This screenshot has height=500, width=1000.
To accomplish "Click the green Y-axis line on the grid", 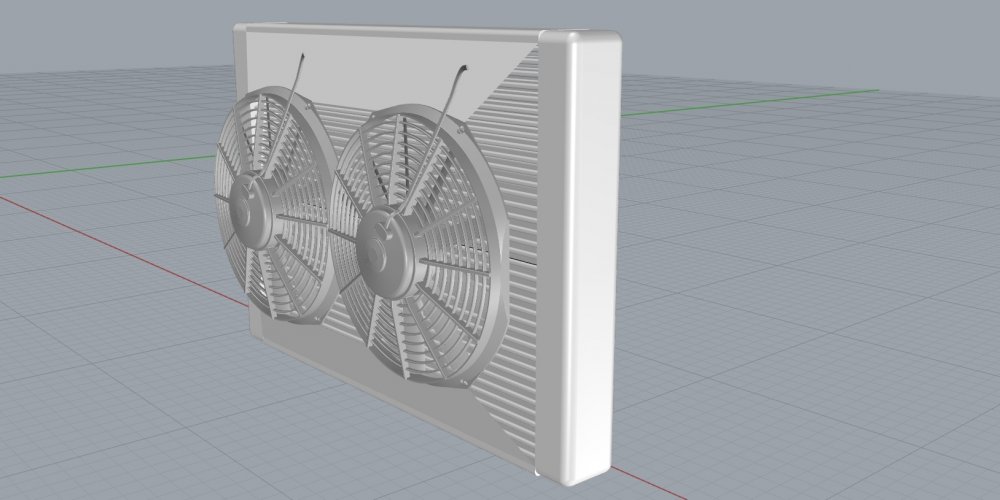I will click(x=749, y=103).
